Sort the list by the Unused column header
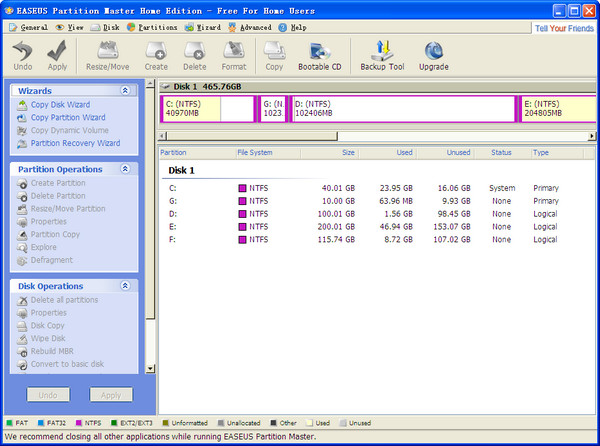600x446 pixels. (x=456, y=153)
